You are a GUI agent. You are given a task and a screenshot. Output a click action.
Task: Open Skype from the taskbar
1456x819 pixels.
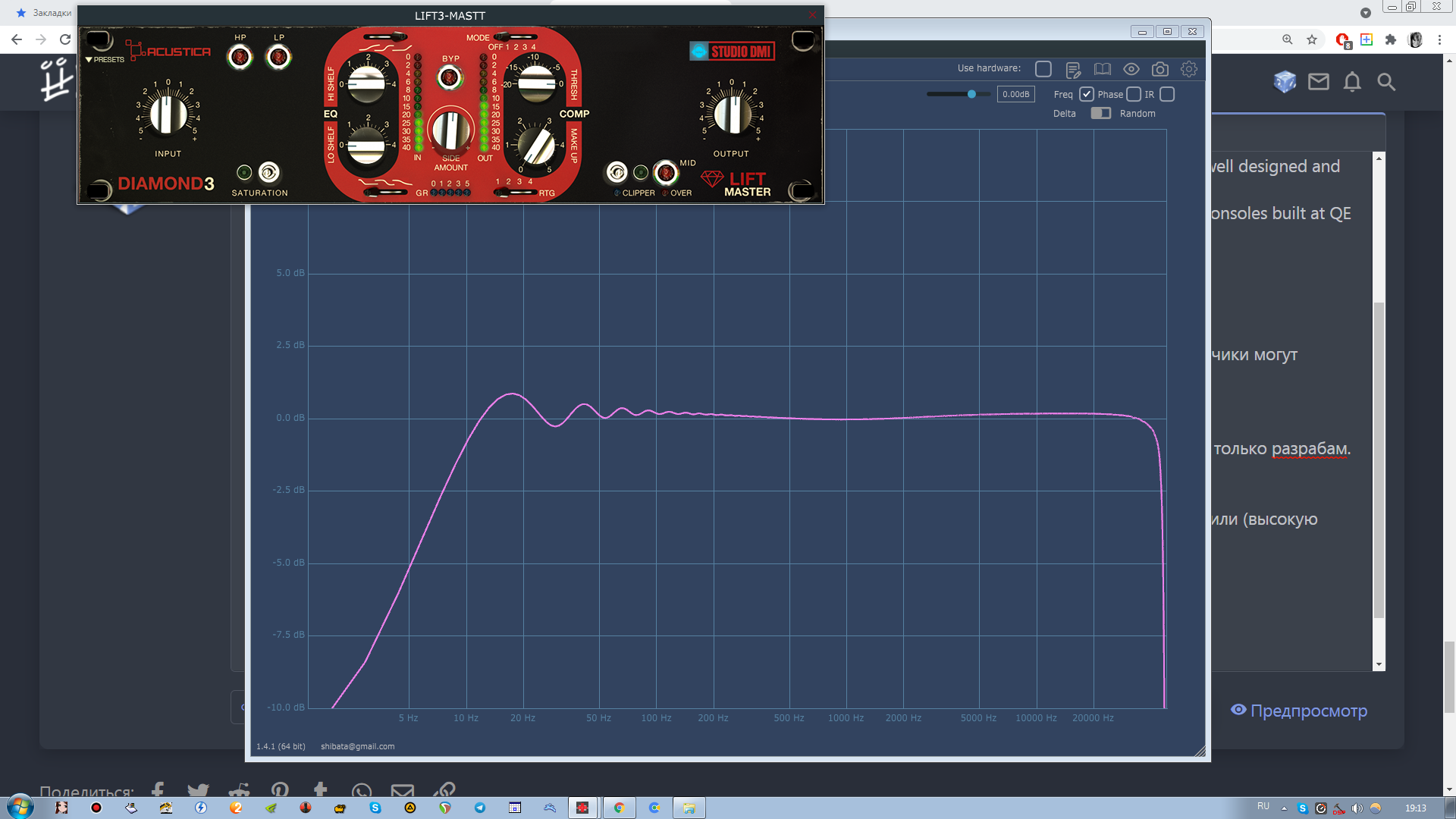pos(375,808)
